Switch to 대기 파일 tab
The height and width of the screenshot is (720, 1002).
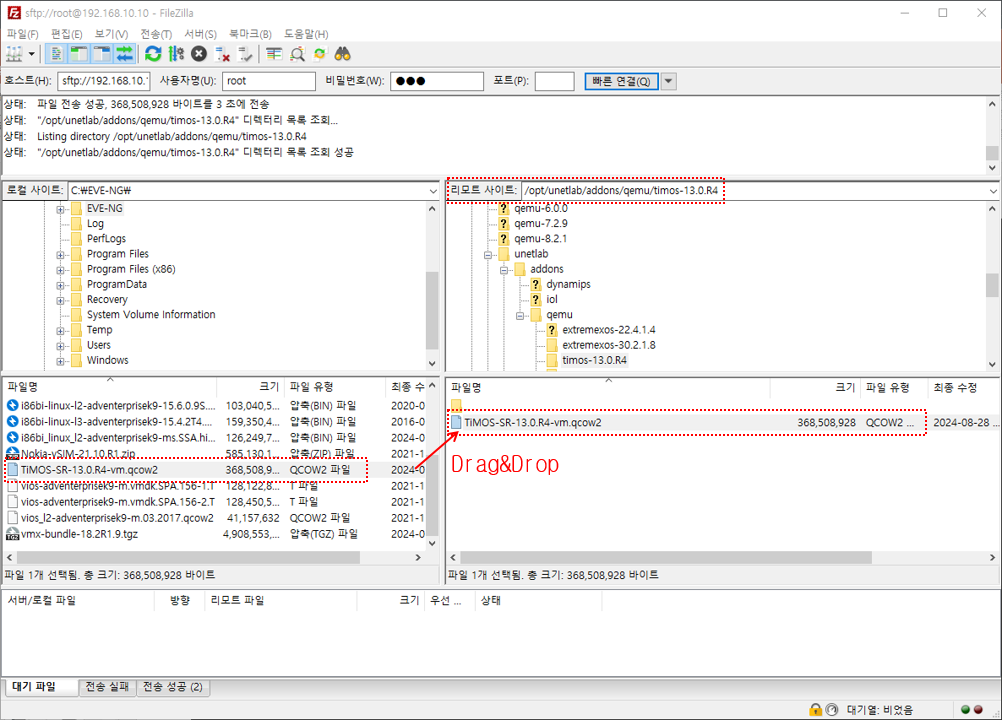[x=41, y=687]
